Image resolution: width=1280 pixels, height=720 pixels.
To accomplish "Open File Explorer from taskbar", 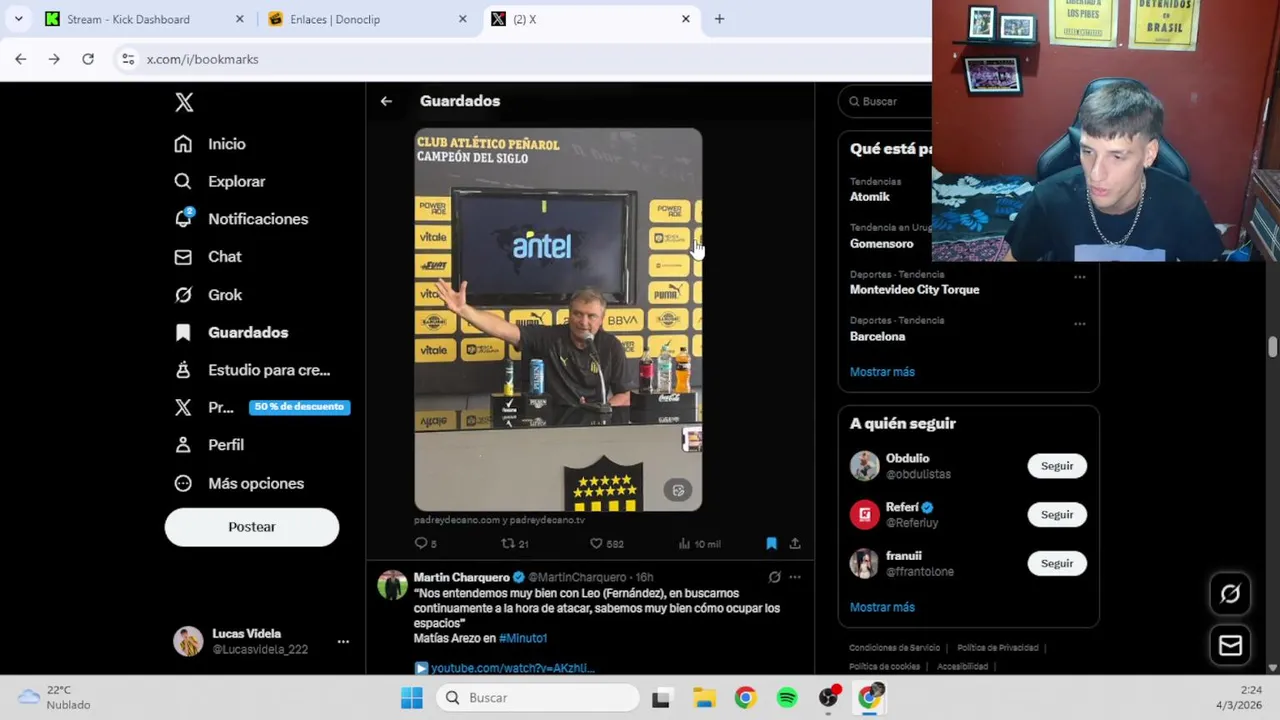I will (704, 698).
